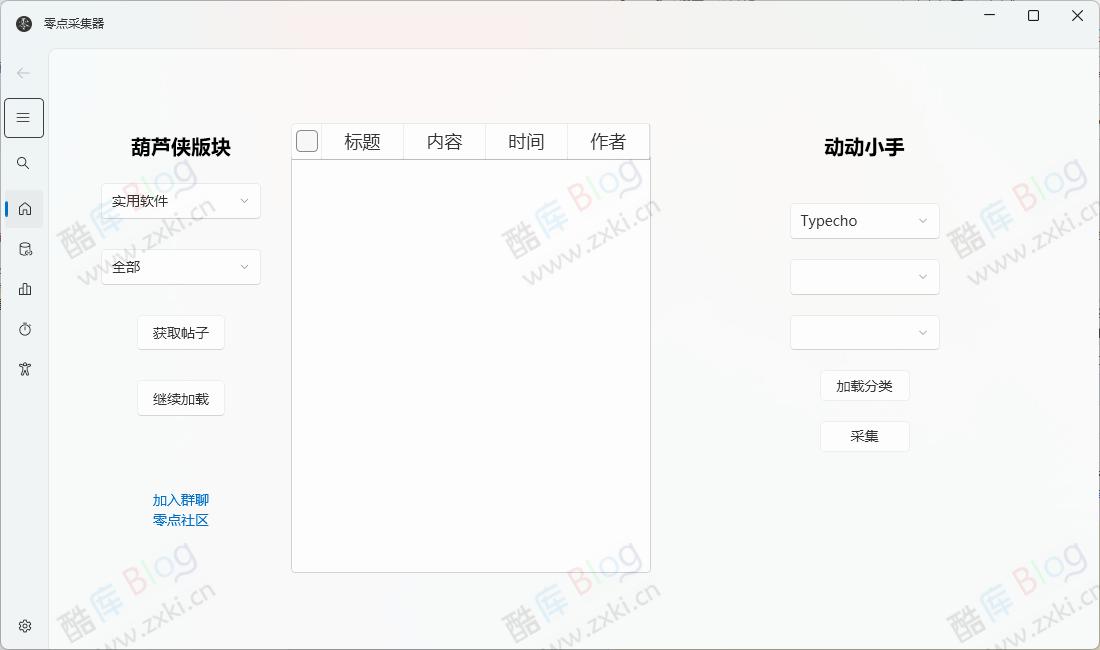This screenshot has height=650, width=1100.
Task: Click the timer icon in the sidebar
Action: tap(24, 329)
